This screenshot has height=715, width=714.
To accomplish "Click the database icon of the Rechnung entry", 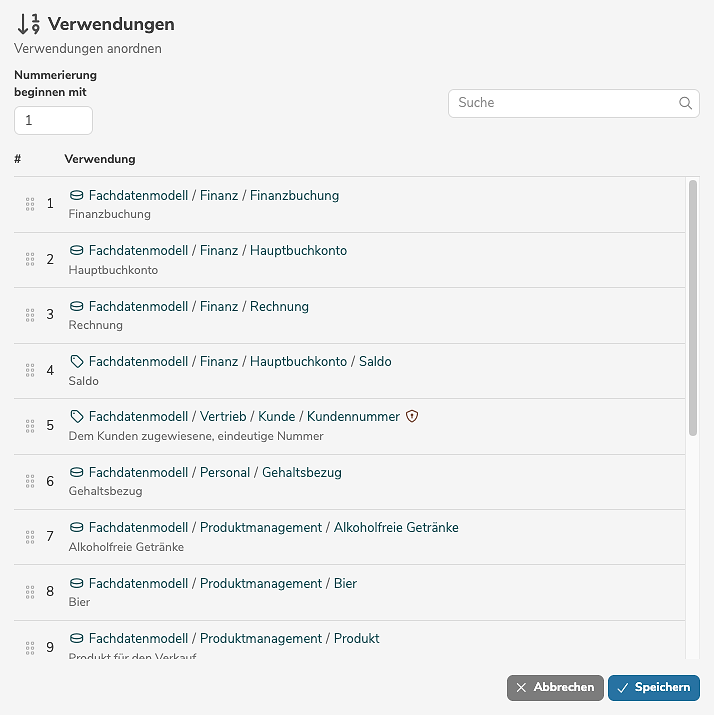I will click(76, 306).
